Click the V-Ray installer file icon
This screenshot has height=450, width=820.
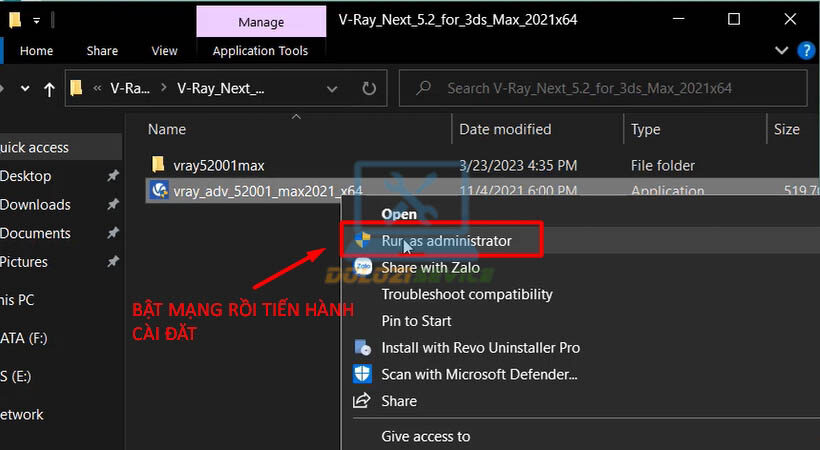tap(159, 189)
